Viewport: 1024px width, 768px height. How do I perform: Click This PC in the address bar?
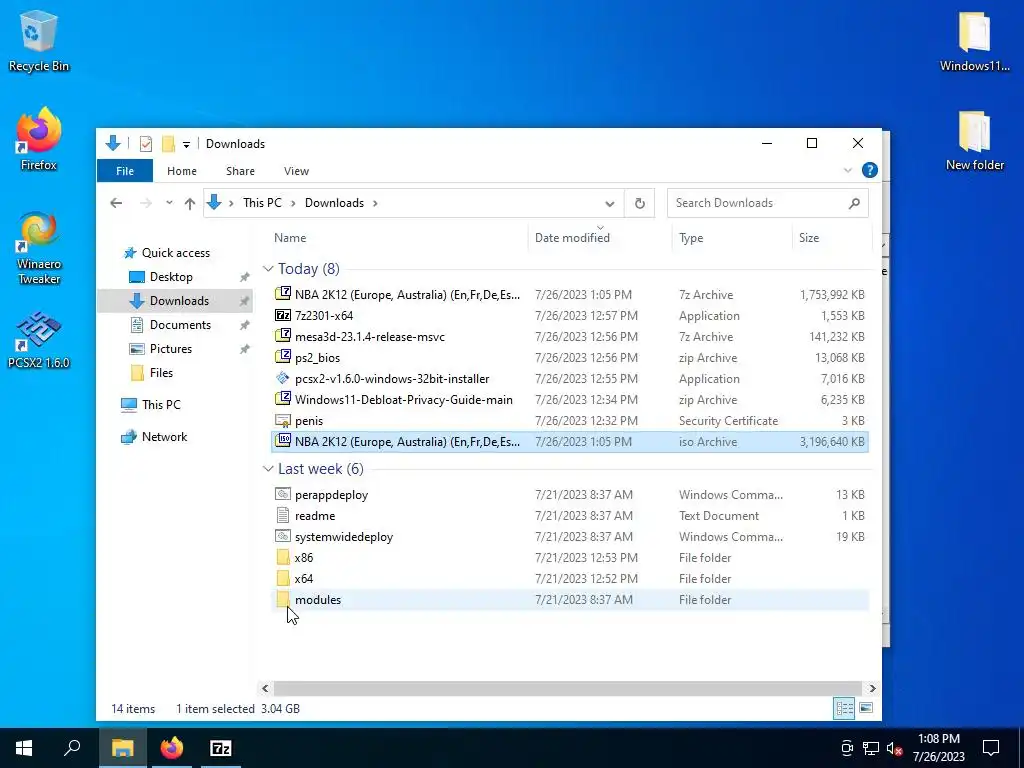262,203
